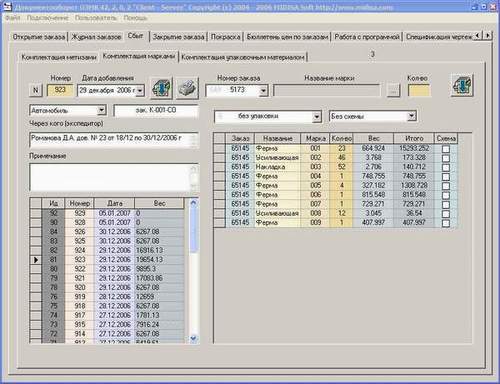
Task: Click the left arrow to scroll tabs
Action: pyautogui.click(x=479, y=35)
